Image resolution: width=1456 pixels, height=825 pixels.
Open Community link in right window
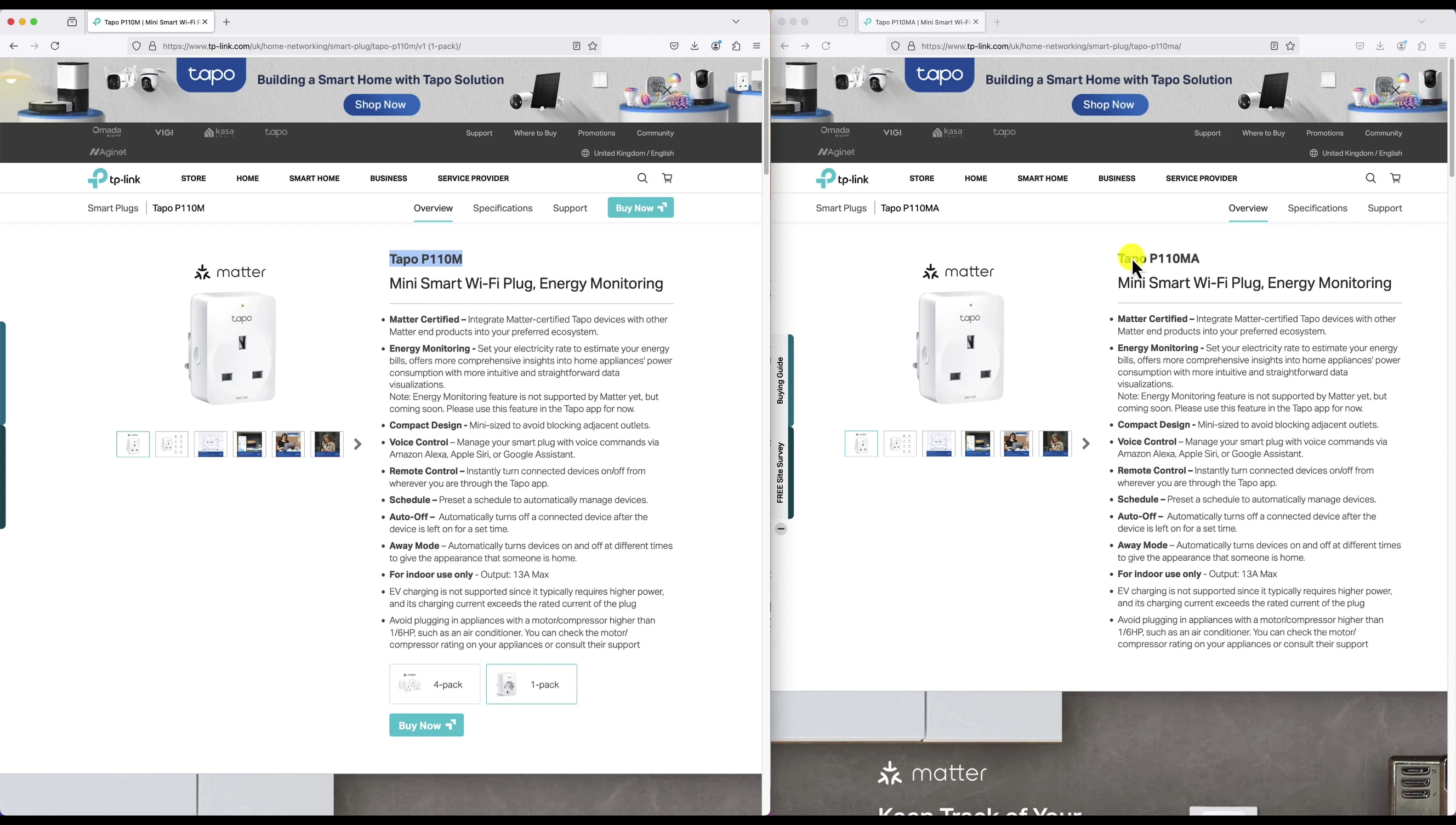pyautogui.click(x=1384, y=133)
